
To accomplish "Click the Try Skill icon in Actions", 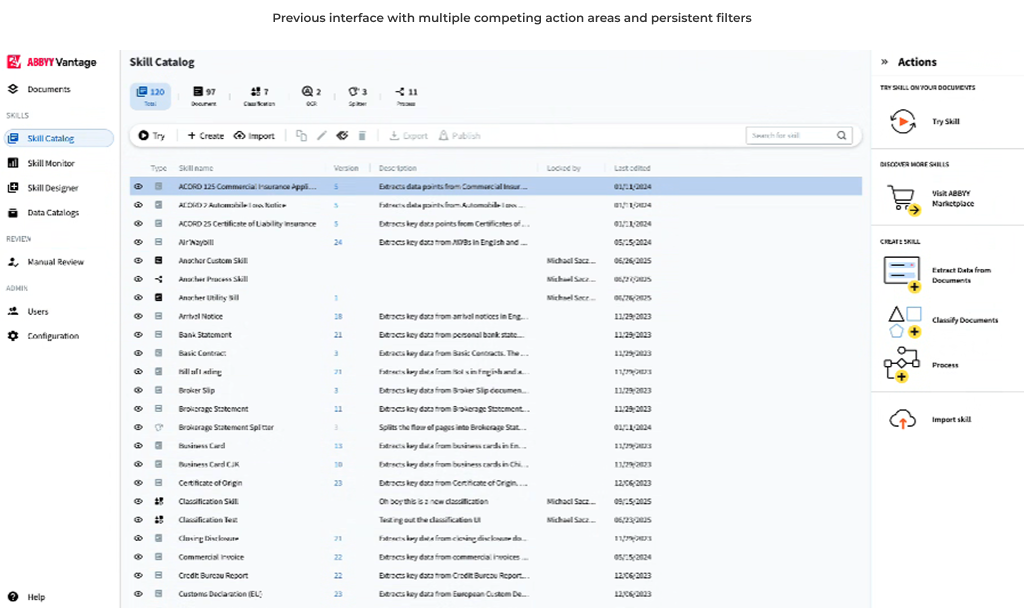I will tap(903, 121).
